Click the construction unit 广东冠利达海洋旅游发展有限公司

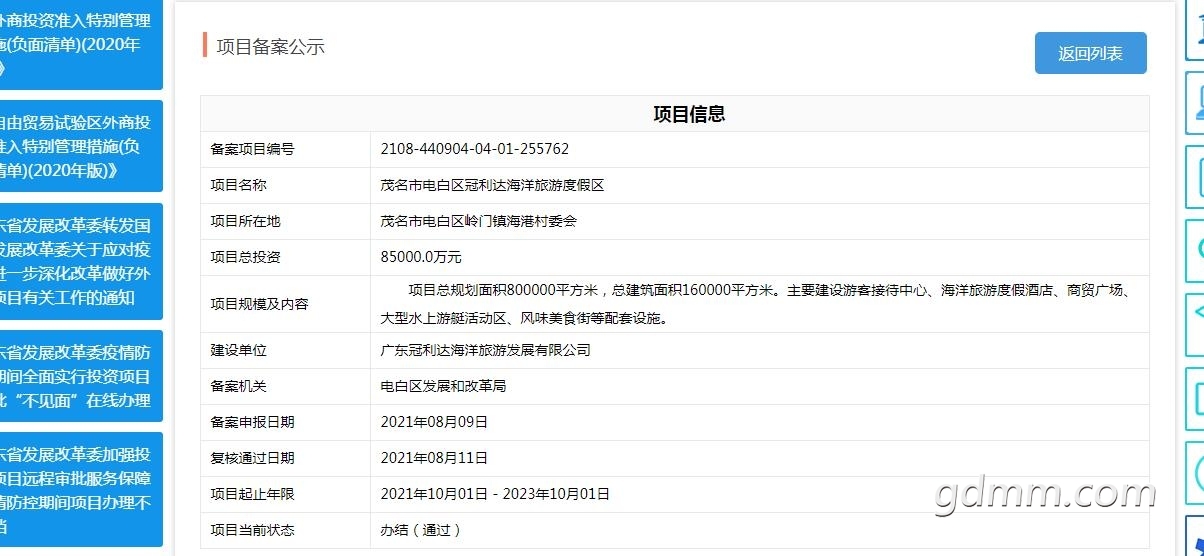click(x=485, y=350)
